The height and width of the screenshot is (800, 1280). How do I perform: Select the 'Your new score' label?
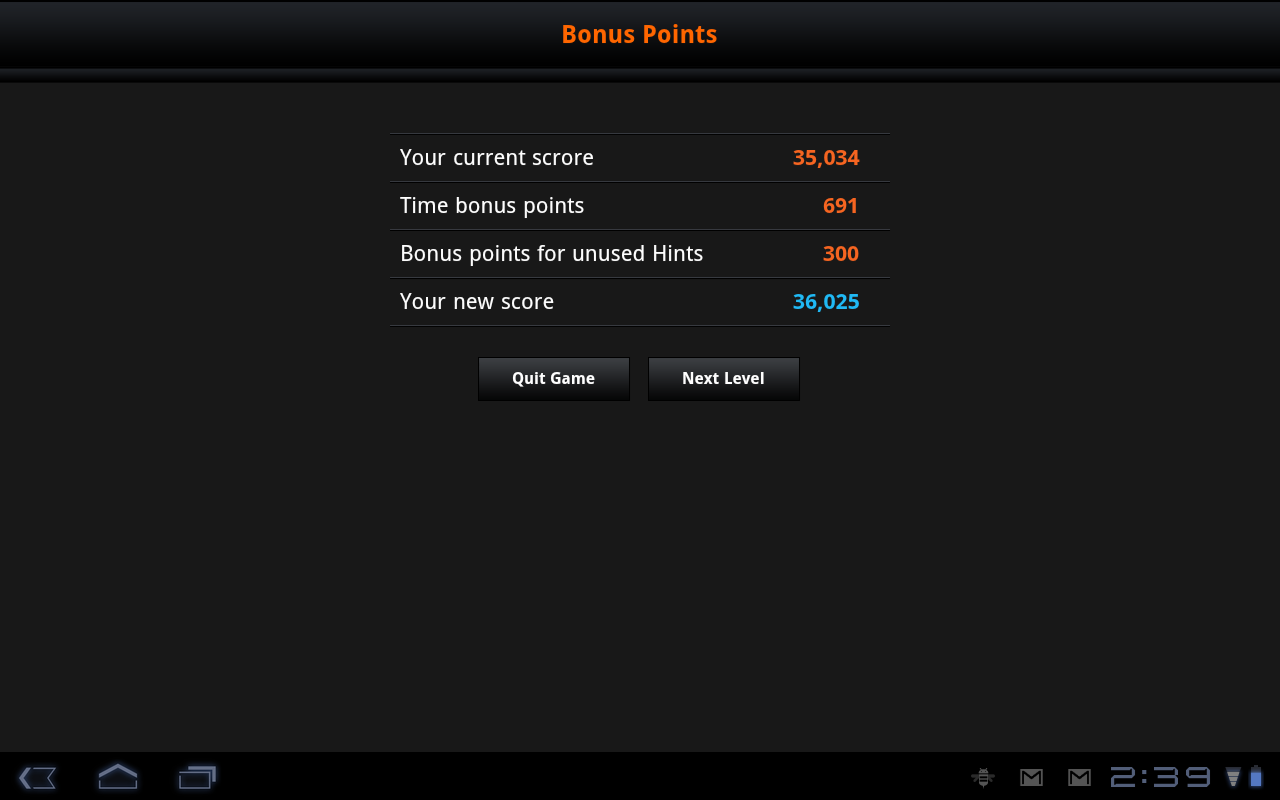click(477, 302)
